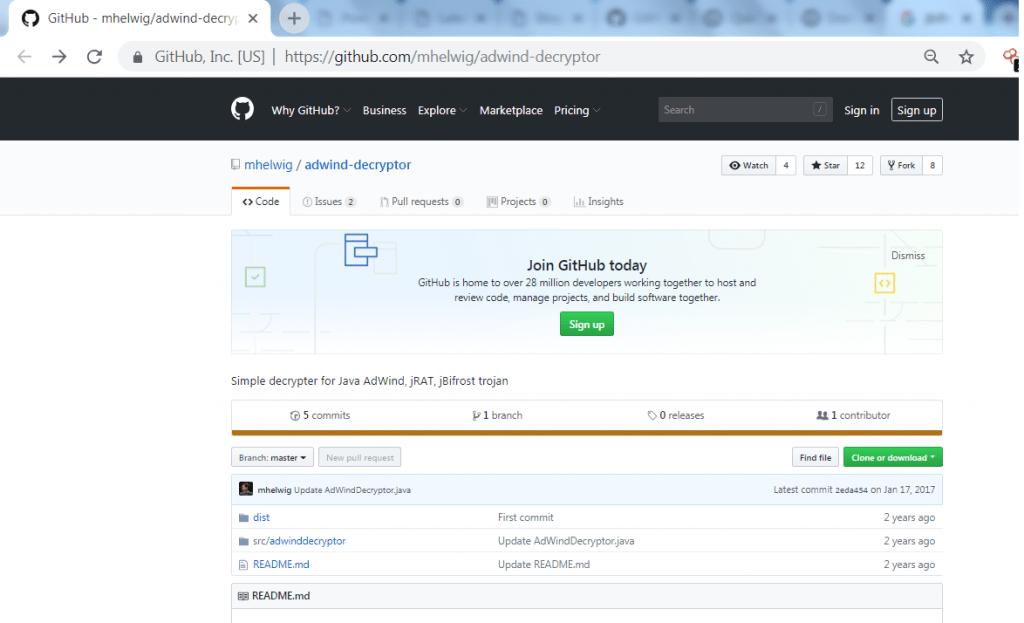Go back with the browser back arrow
The height and width of the screenshot is (623, 1024).
[25, 57]
